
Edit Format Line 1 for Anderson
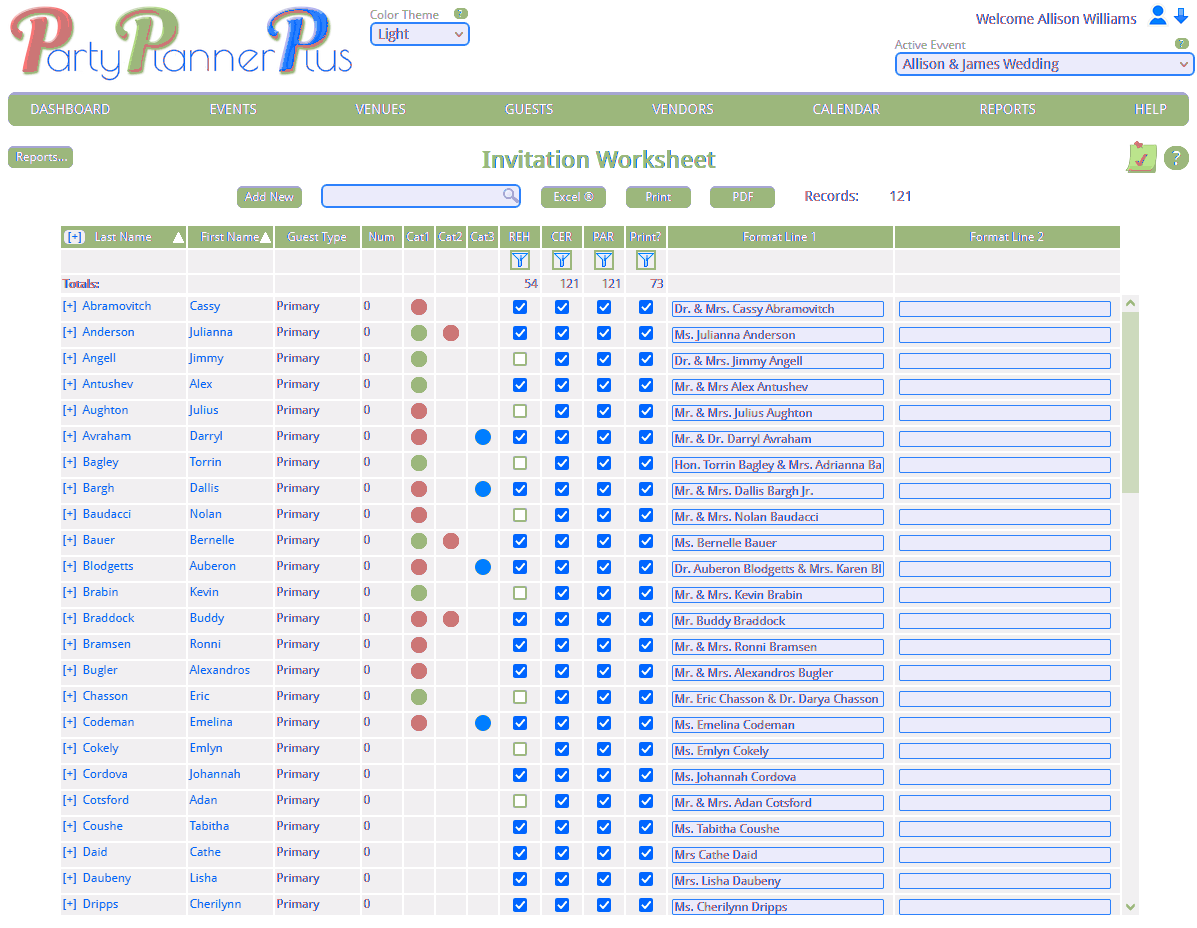click(x=777, y=335)
